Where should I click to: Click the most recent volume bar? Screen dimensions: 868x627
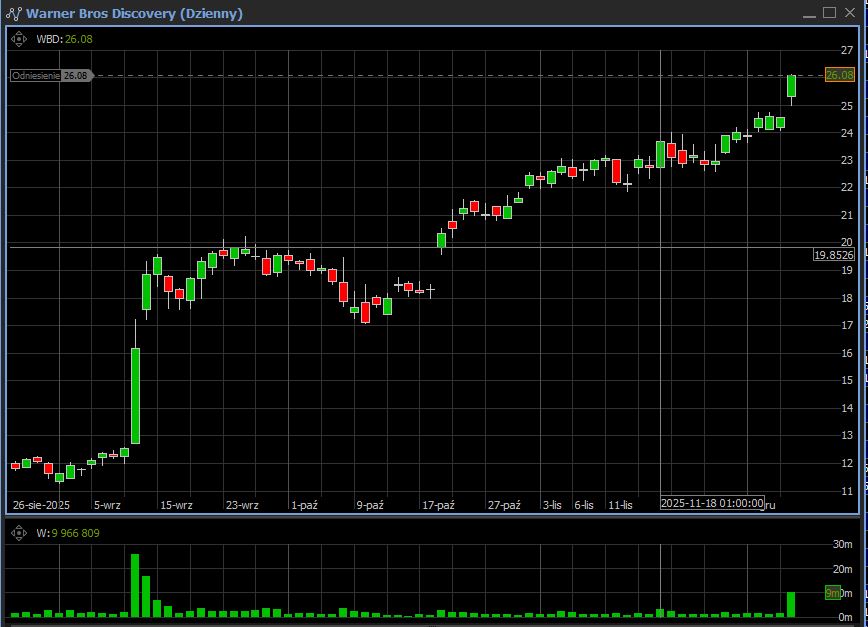pos(791,604)
